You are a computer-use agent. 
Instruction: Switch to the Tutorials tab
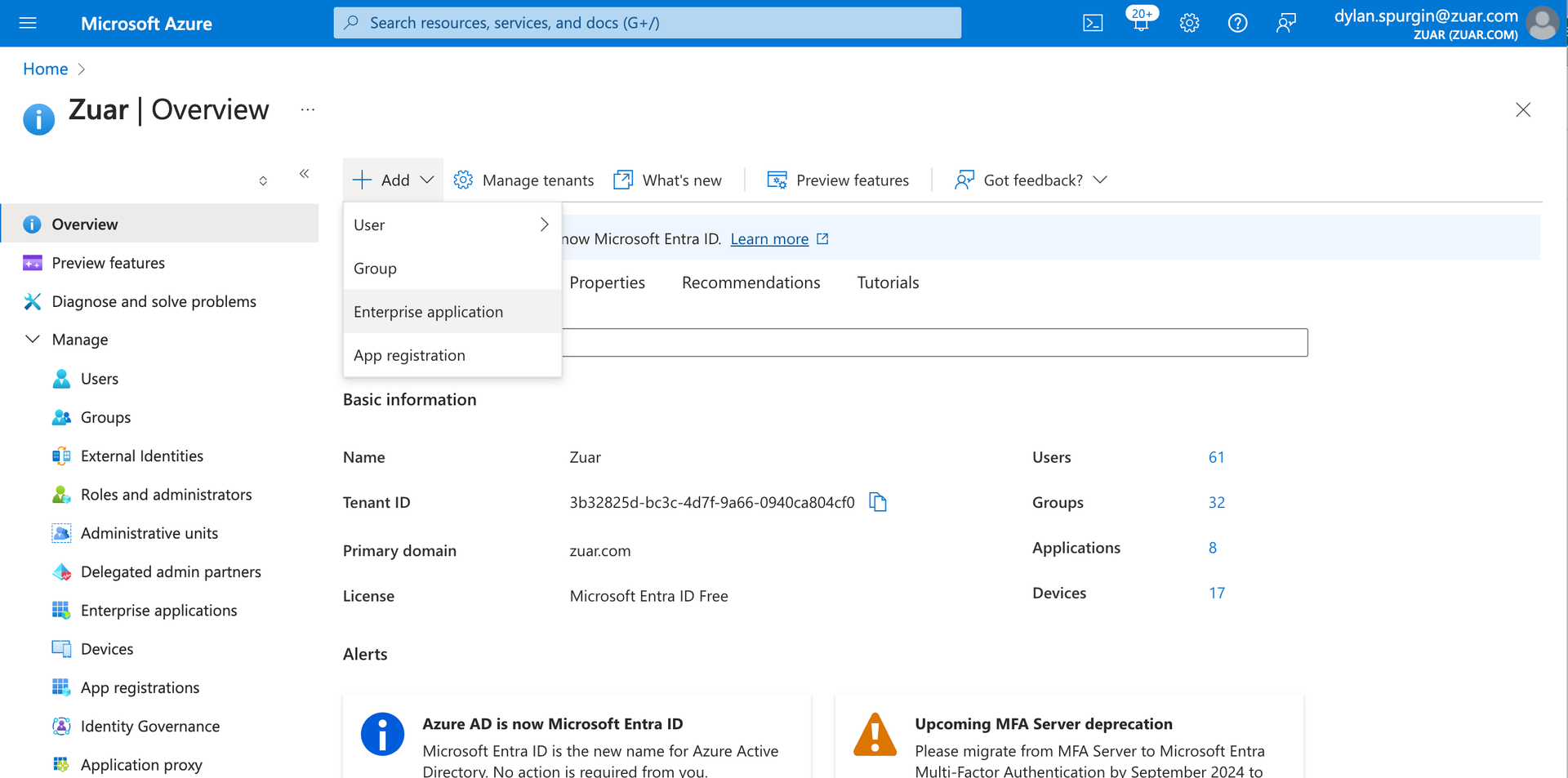pyautogui.click(x=888, y=282)
